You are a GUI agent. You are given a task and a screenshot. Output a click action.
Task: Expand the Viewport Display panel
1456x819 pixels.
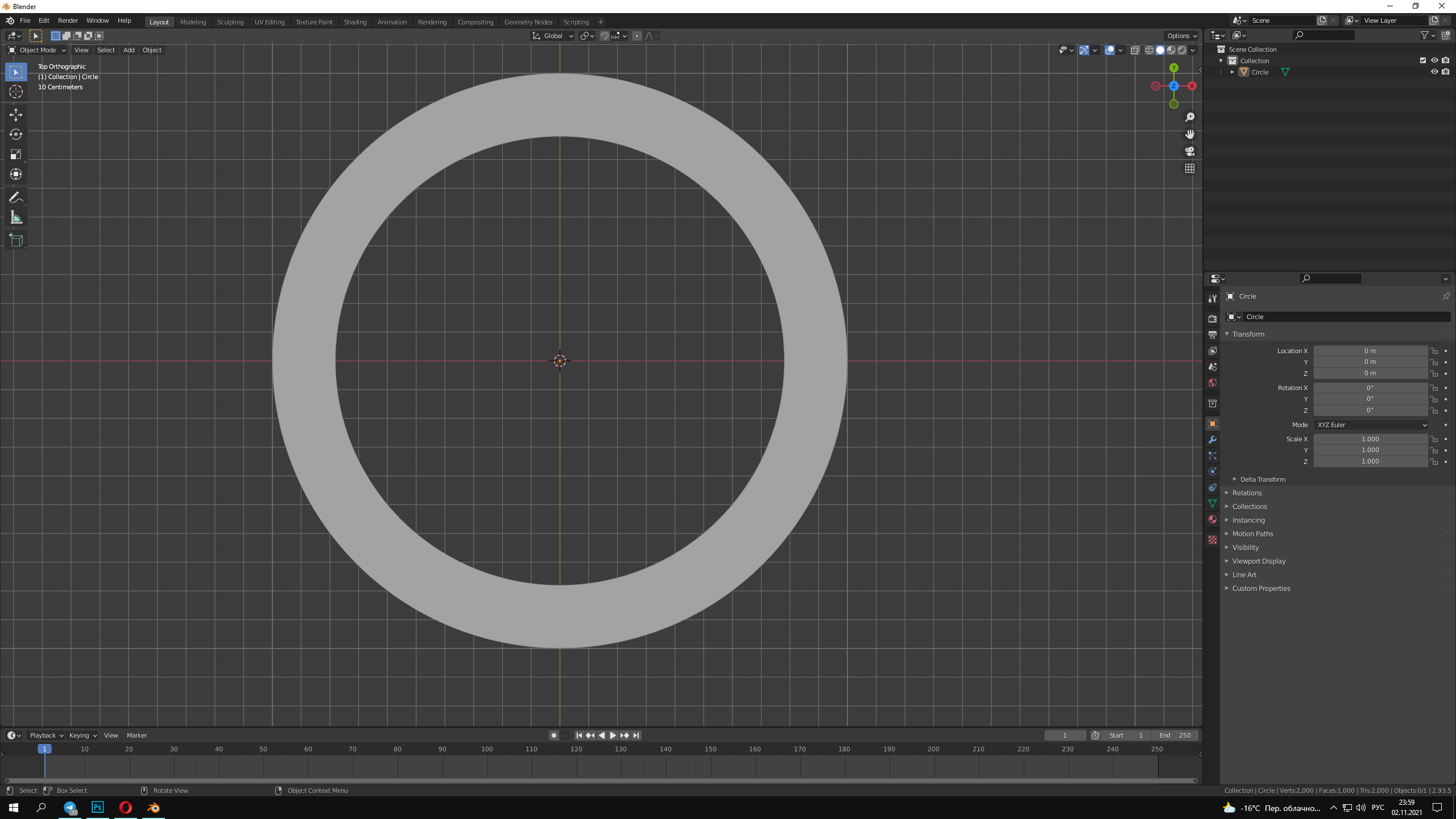coord(1258,561)
